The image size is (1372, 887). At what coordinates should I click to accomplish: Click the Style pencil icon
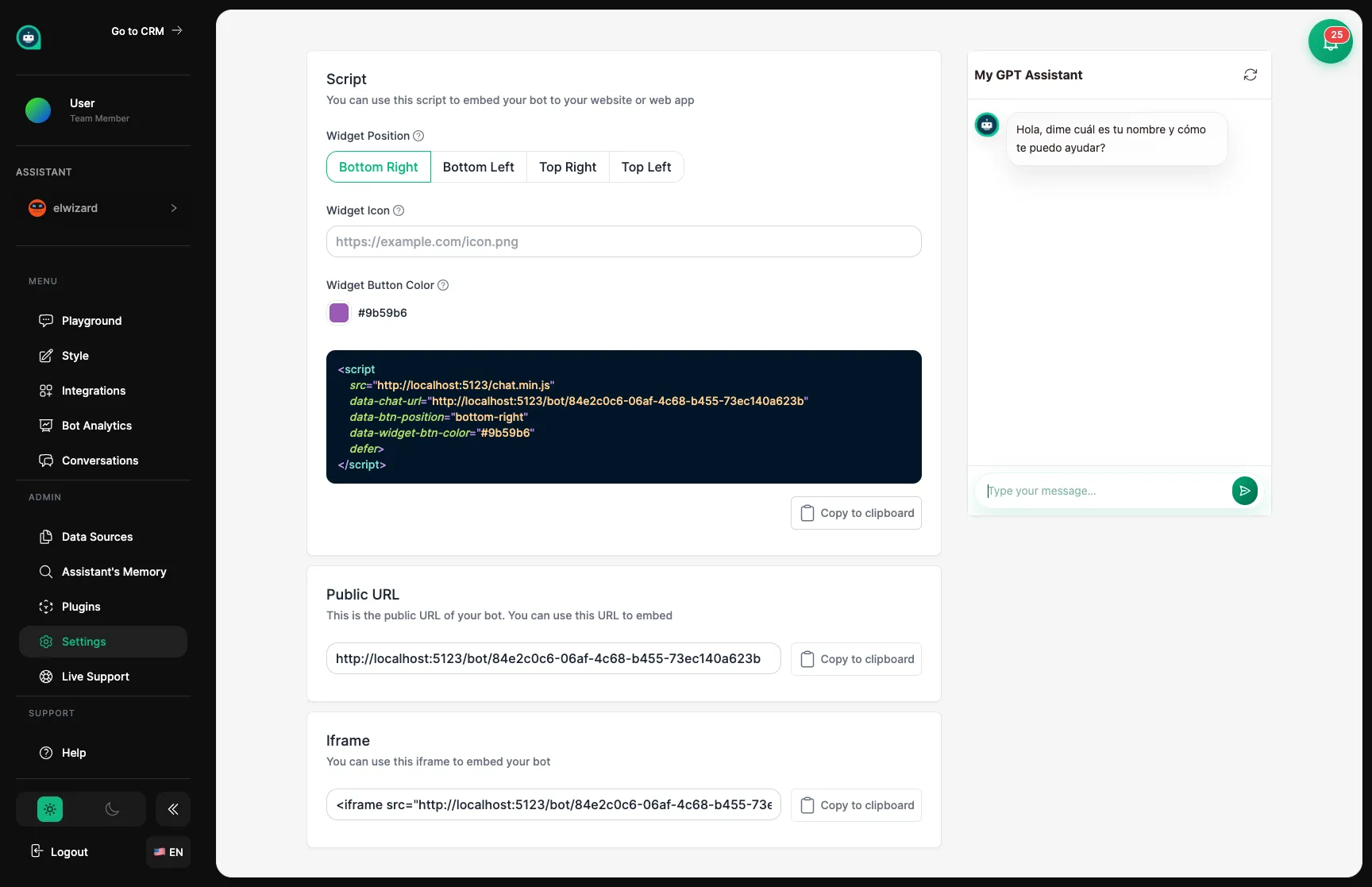(46, 356)
